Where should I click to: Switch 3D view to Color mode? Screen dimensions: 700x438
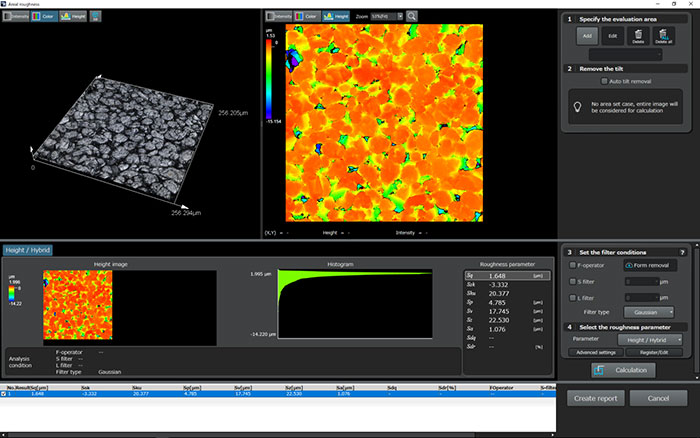(45, 17)
